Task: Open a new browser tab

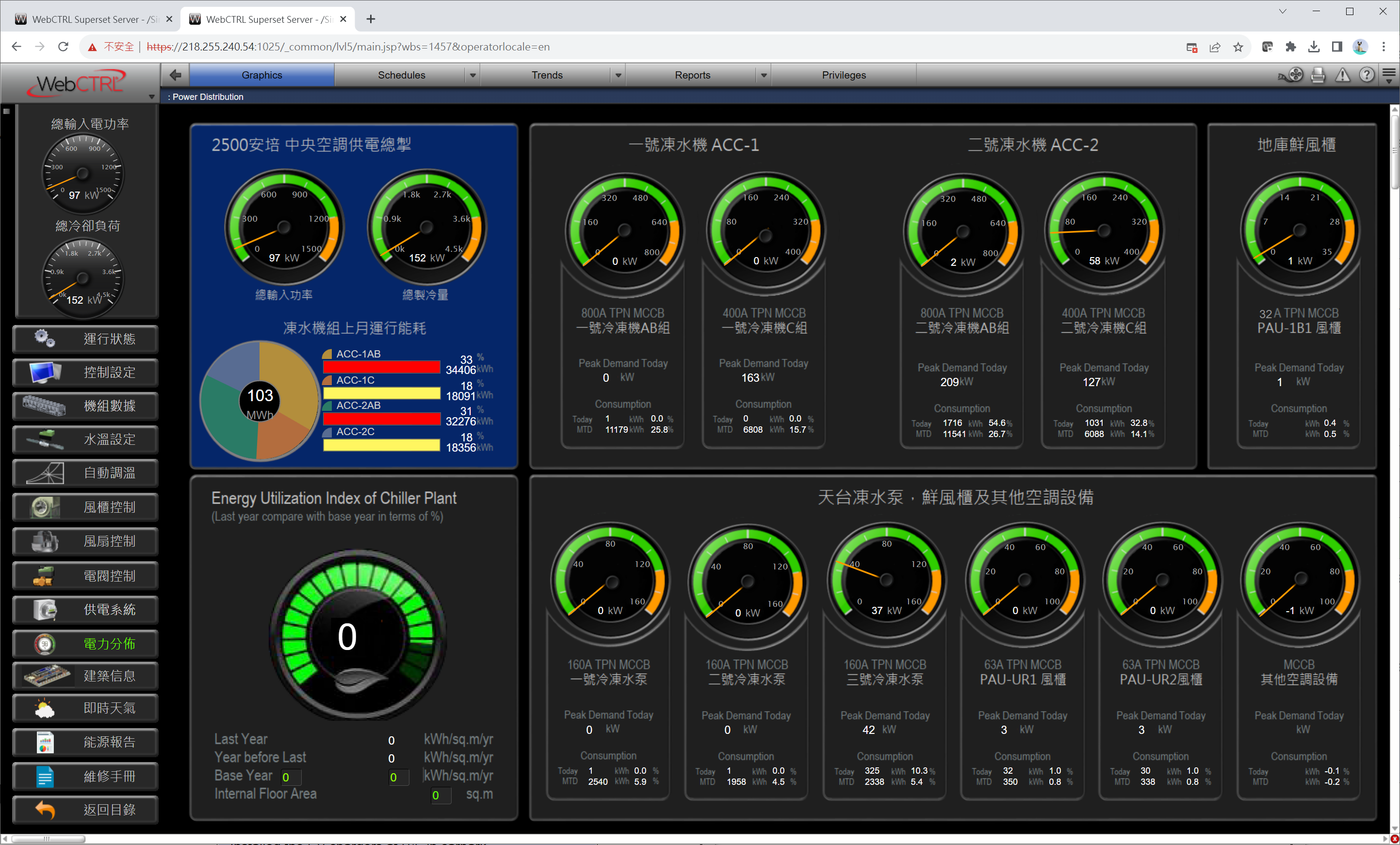Action: 371,19
